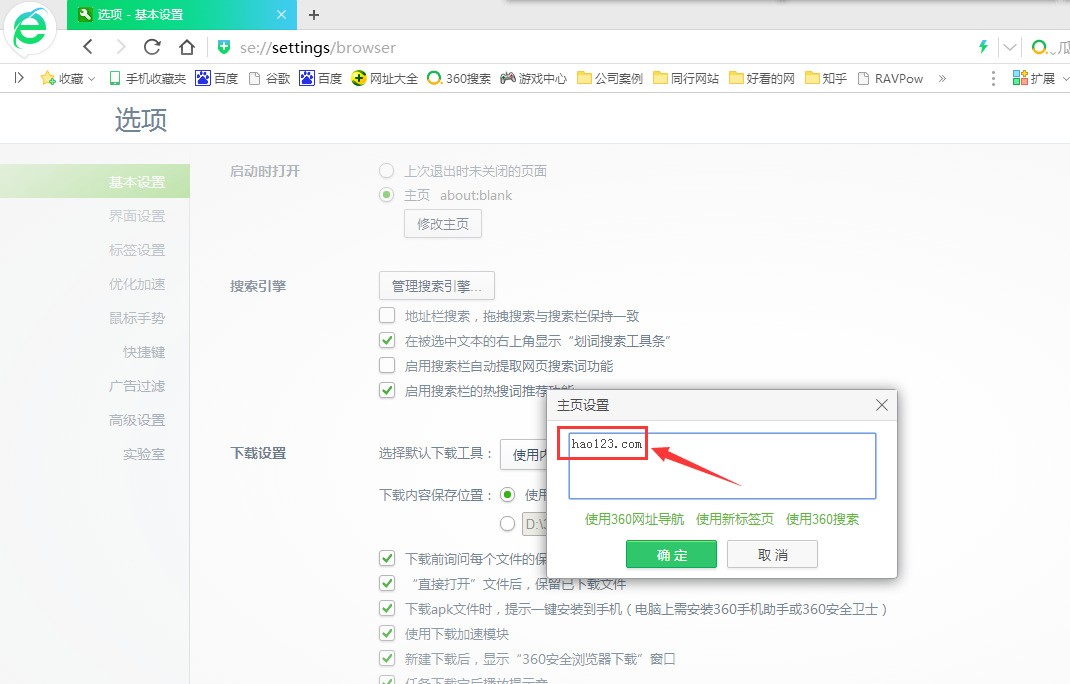Open the 公司案例 bookmark folder
Image resolution: width=1070 pixels, height=684 pixels.
tap(610, 79)
